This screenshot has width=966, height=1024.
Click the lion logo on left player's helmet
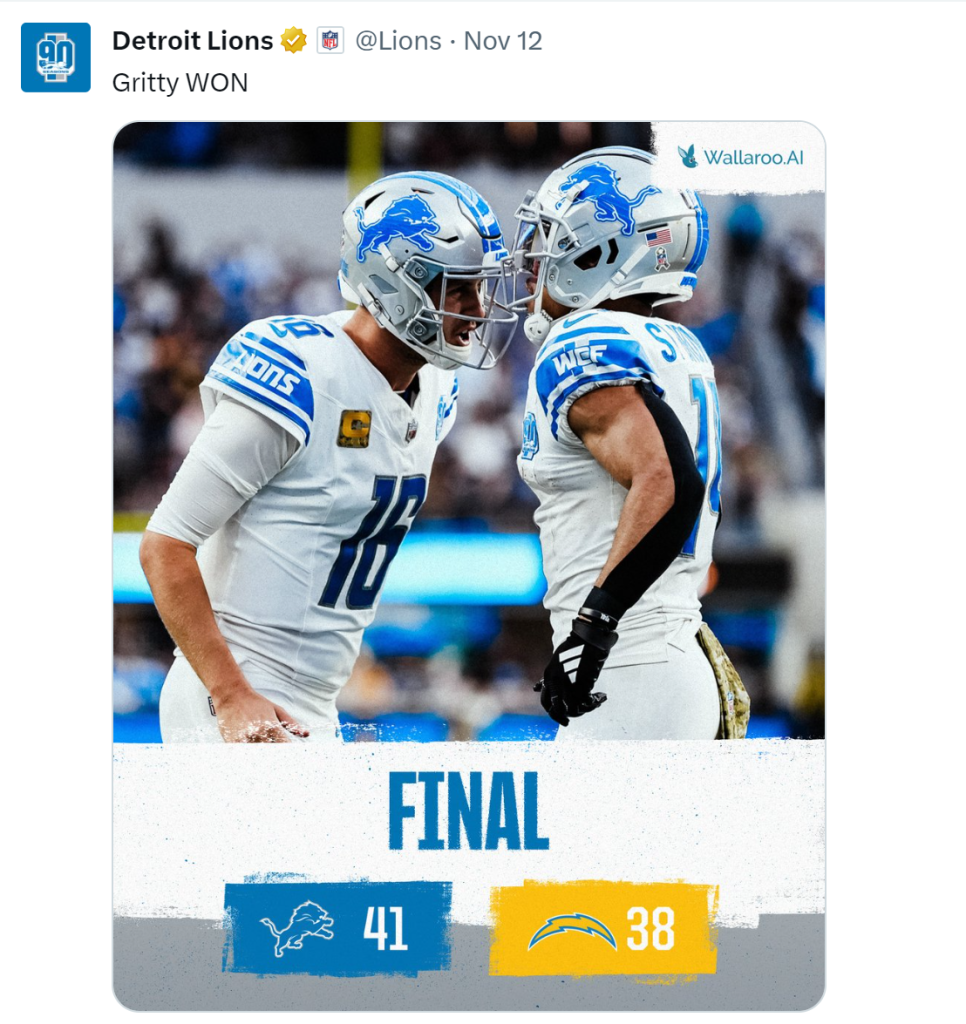pyautogui.click(x=397, y=227)
